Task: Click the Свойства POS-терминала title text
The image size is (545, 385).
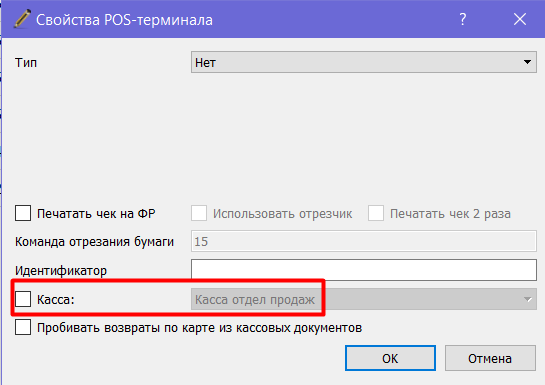Action: pos(124,20)
